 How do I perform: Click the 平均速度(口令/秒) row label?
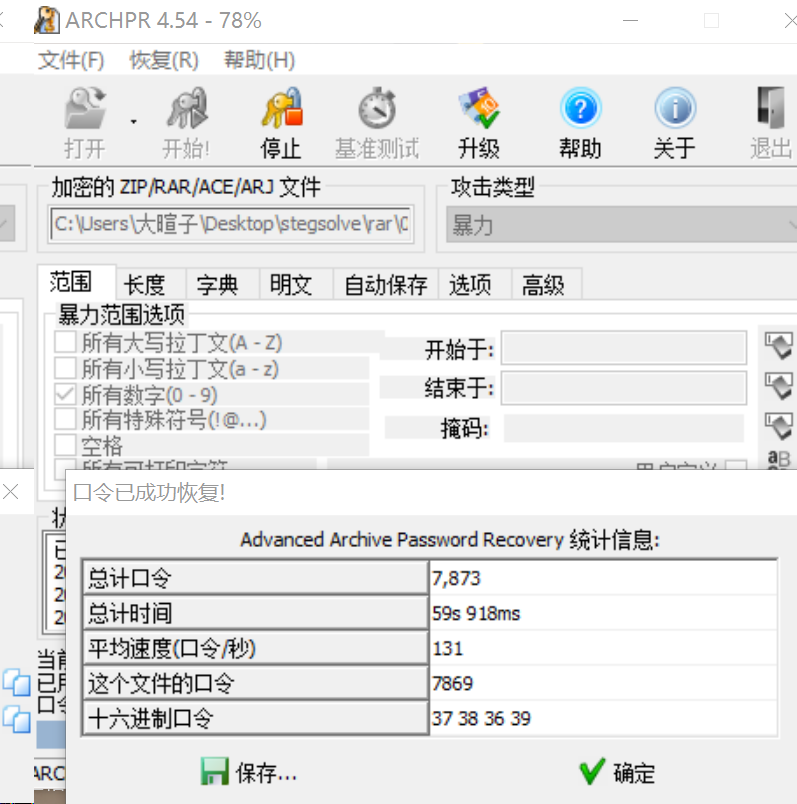point(255,648)
